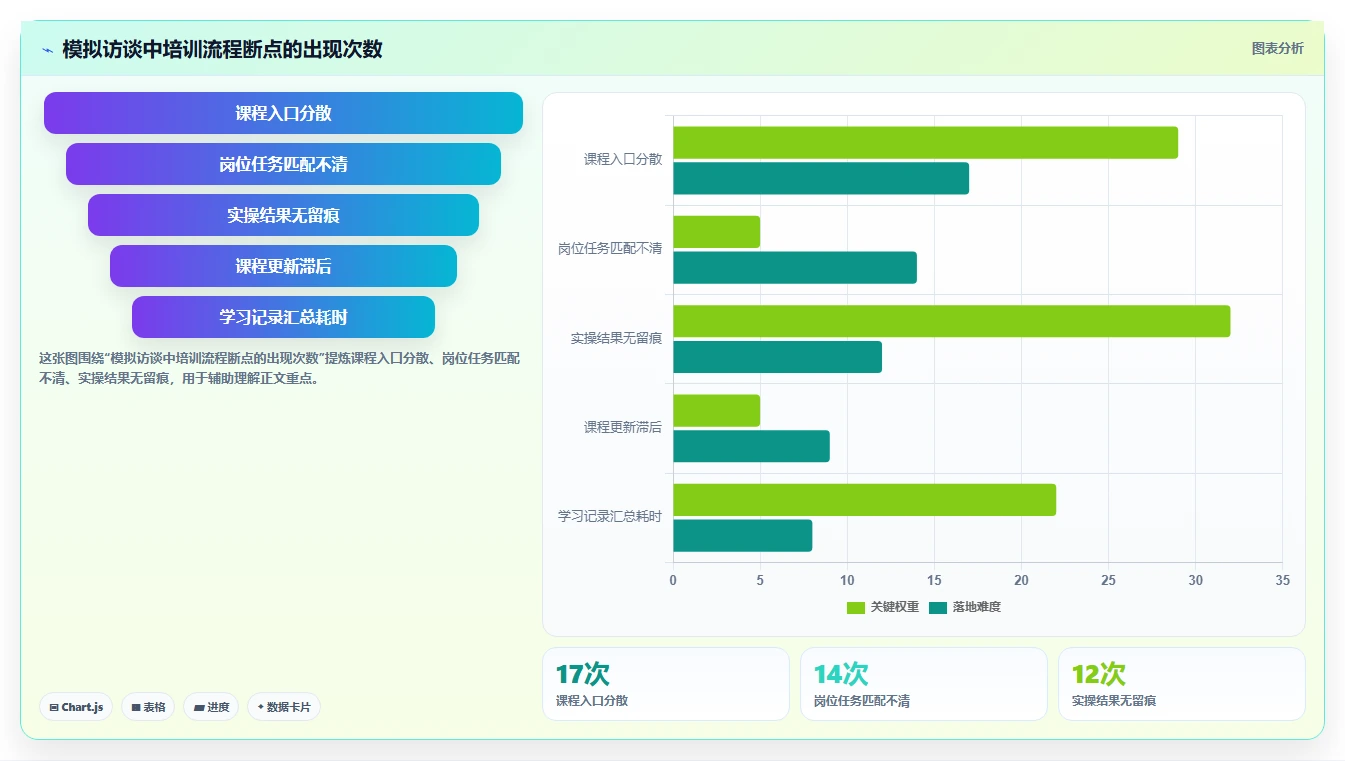
Task: Click the y-axis label 岗位任务匹配不清
Action: (610, 248)
